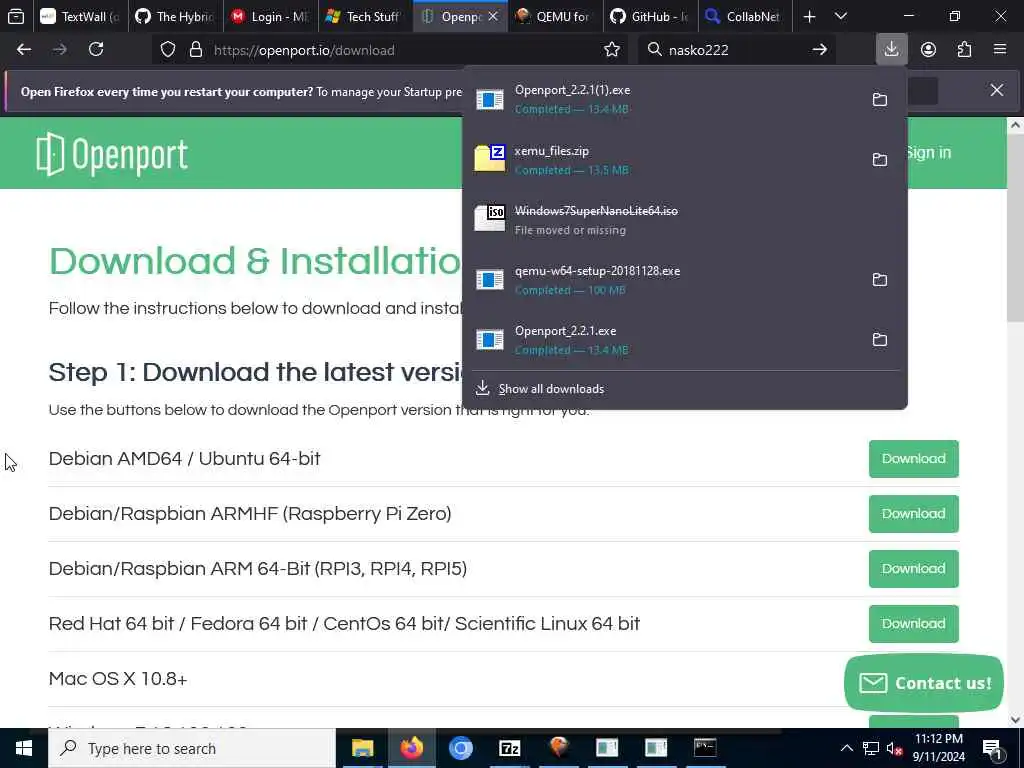The image size is (1024, 768).
Task: Click the taskbar search box
Action: 192,748
